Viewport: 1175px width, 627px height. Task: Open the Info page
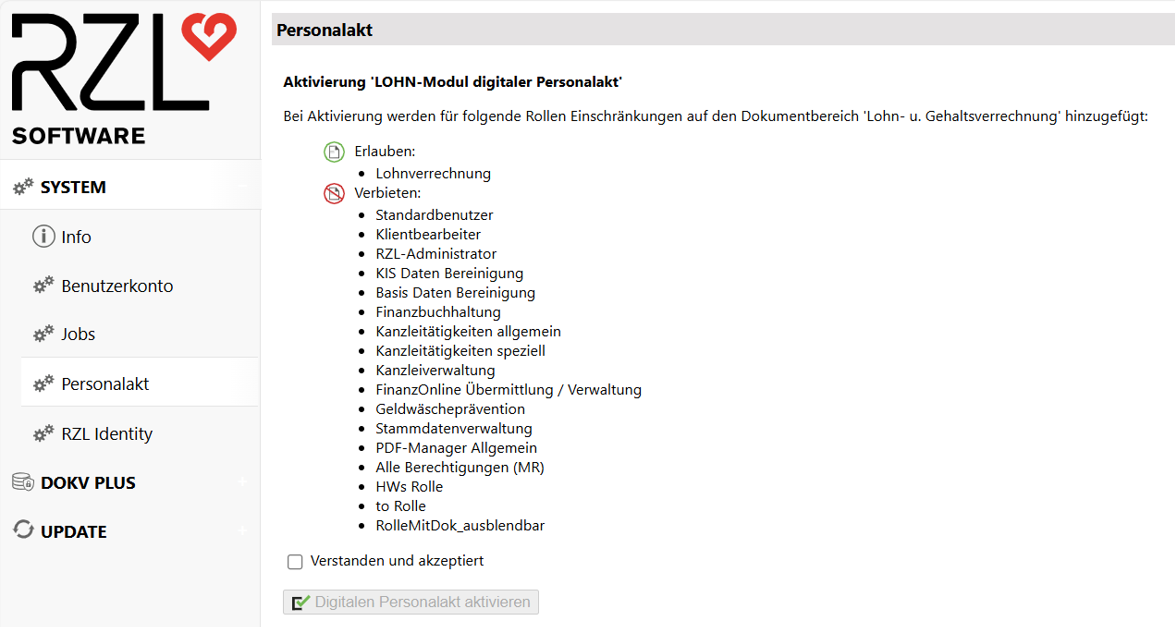coord(75,236)
